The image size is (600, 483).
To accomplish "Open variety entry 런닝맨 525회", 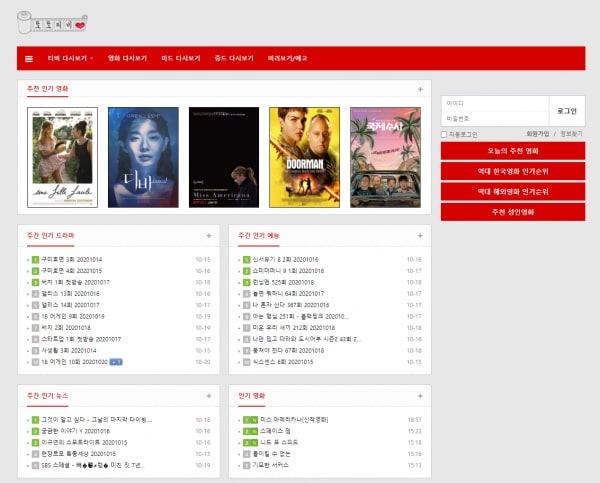I will [283, 282].
